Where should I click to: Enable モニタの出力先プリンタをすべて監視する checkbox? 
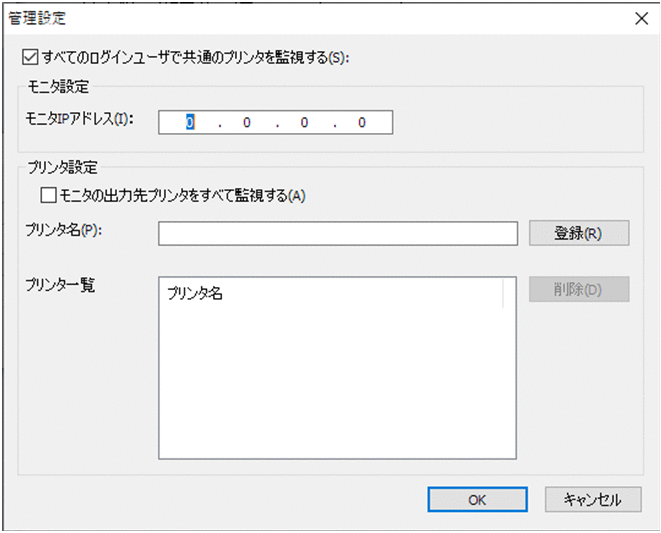(x=48, y=196)
